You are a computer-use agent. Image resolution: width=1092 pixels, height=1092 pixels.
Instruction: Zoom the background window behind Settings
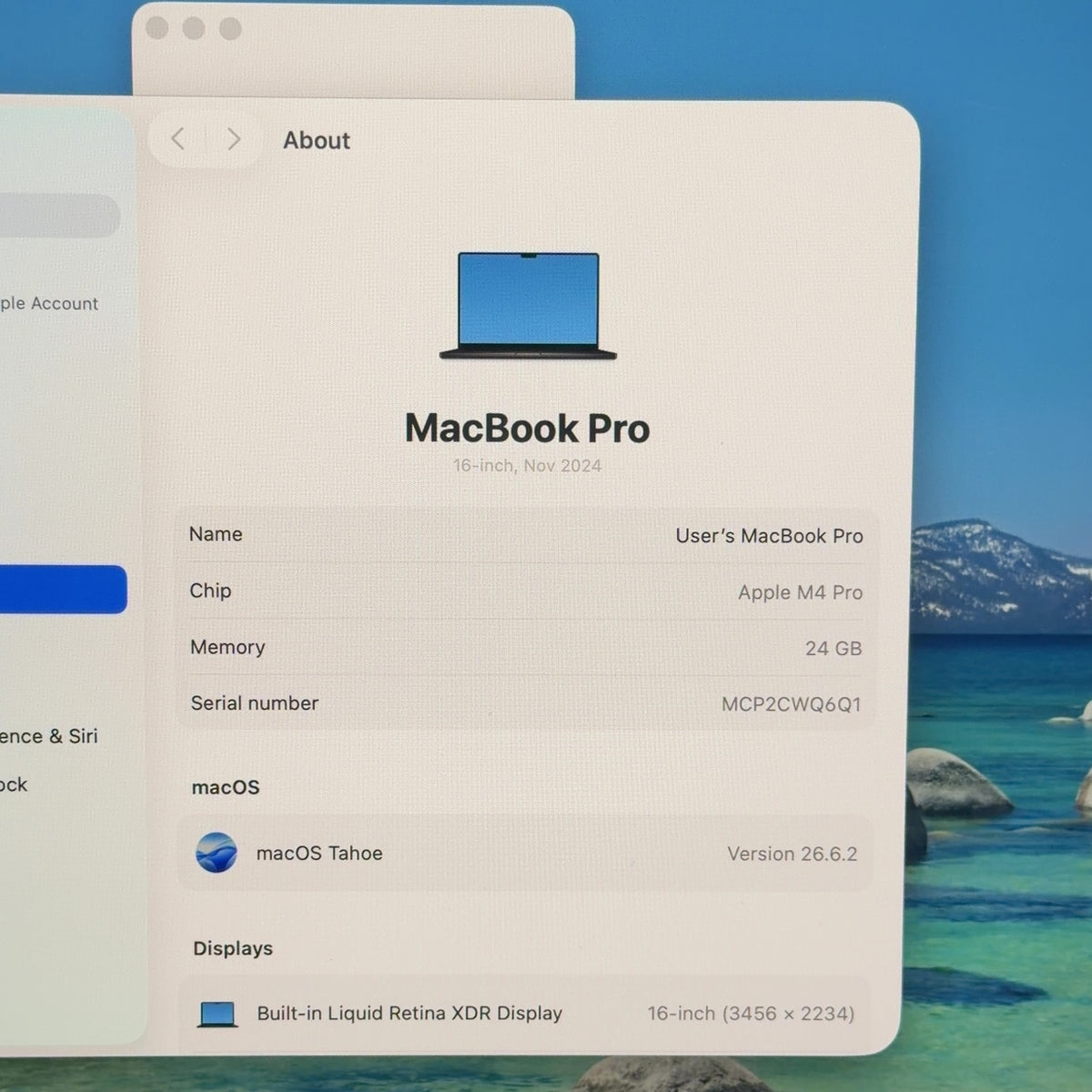point(230,28)
